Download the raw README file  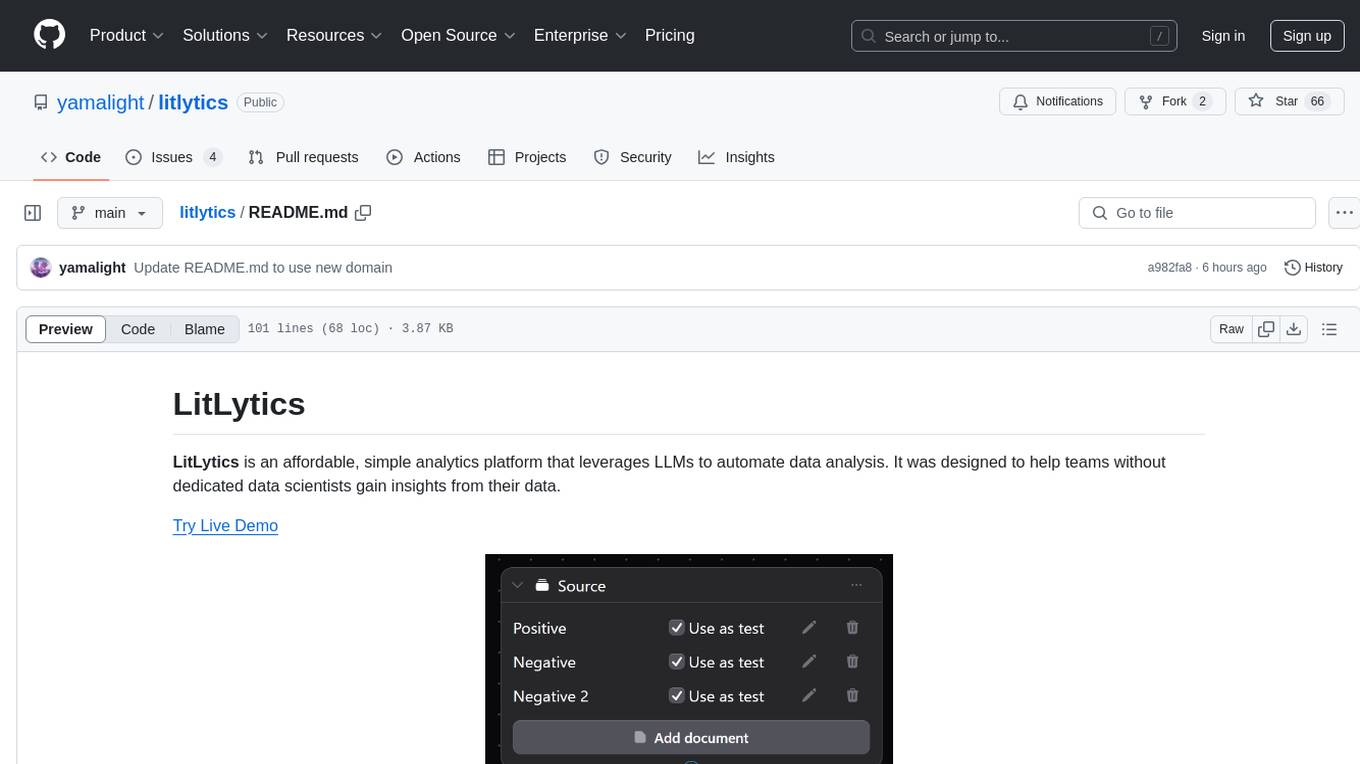(x=1293, y=329)
